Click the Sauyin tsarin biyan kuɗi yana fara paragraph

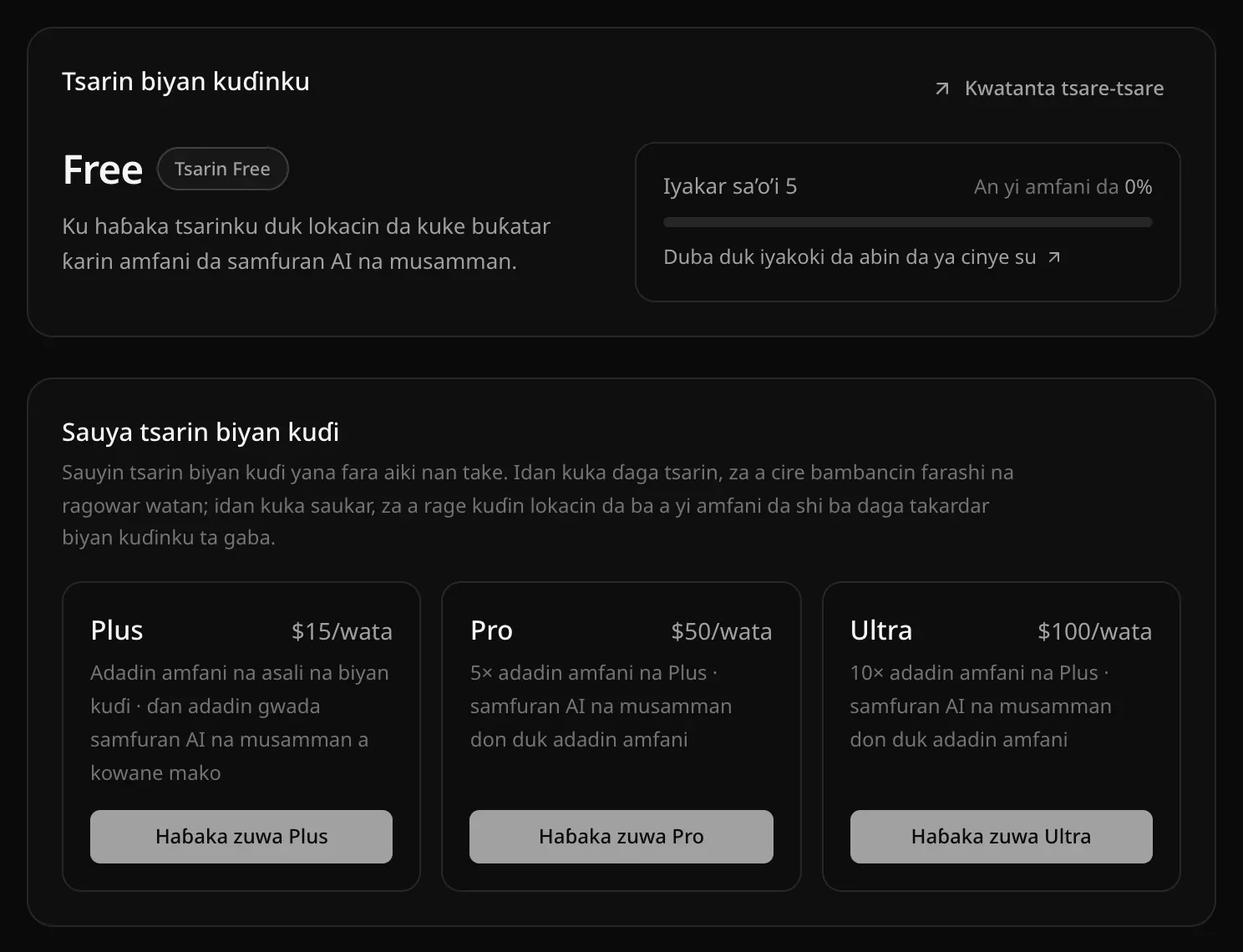(x=538, y=505)
